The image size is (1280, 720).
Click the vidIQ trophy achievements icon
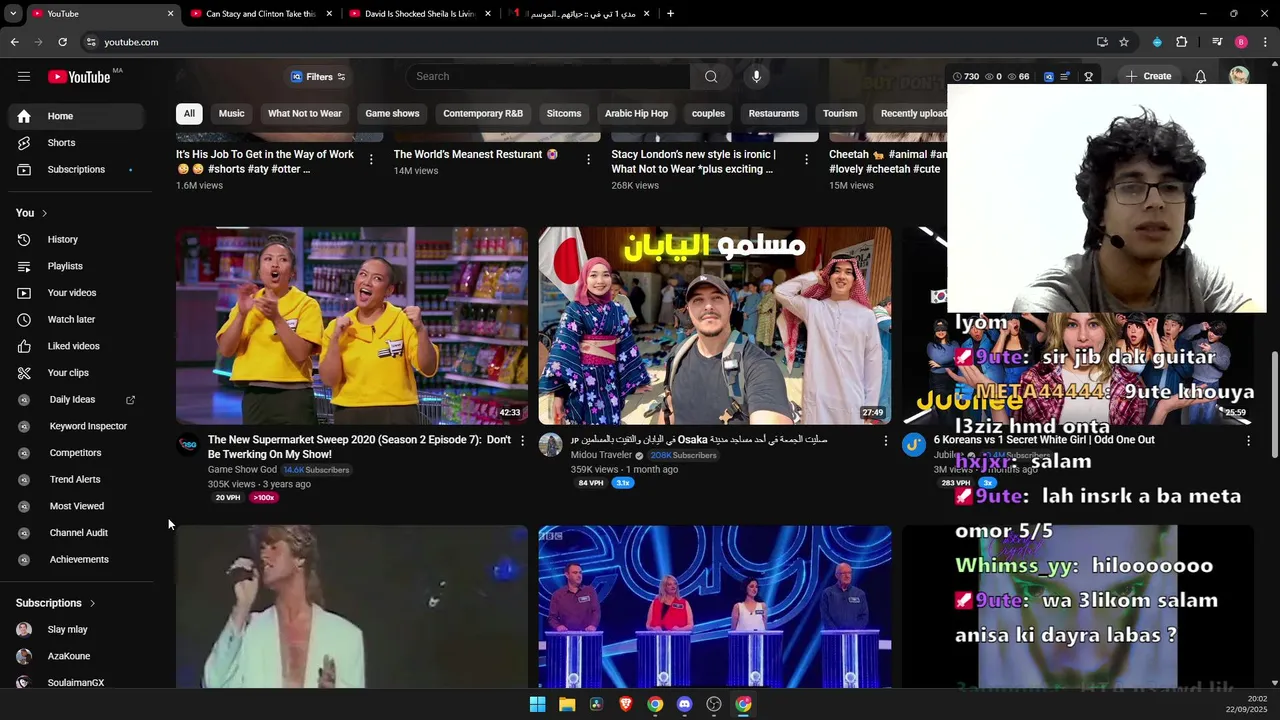pos(1088,77)
